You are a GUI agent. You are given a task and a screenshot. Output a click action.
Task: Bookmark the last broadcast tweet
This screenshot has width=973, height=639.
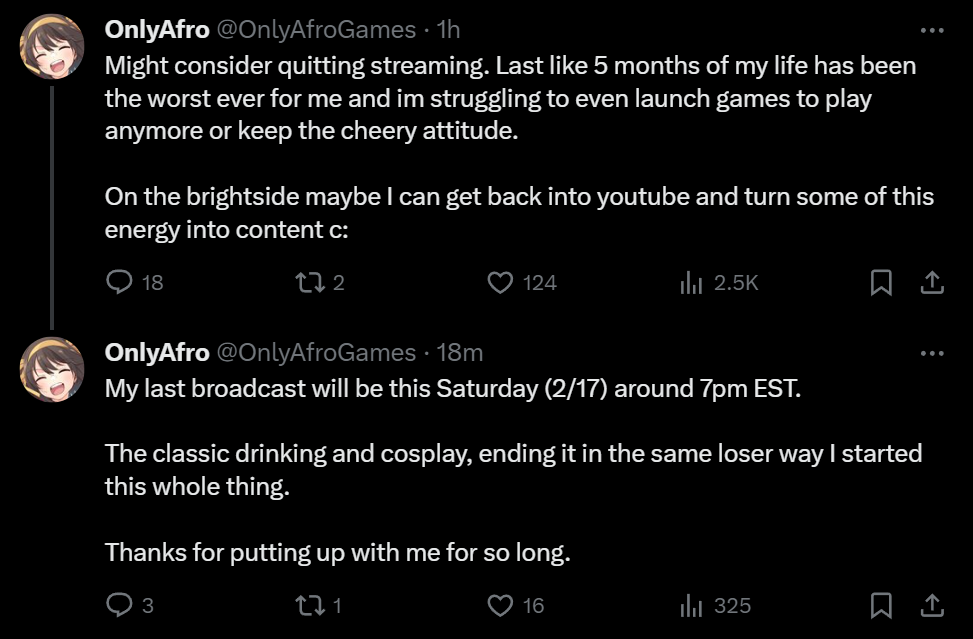pos(881,605)
